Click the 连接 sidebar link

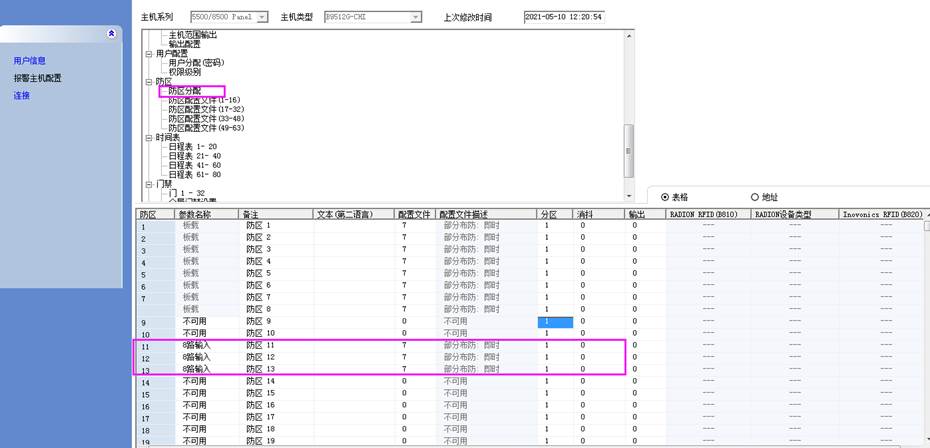coord(22,96)
